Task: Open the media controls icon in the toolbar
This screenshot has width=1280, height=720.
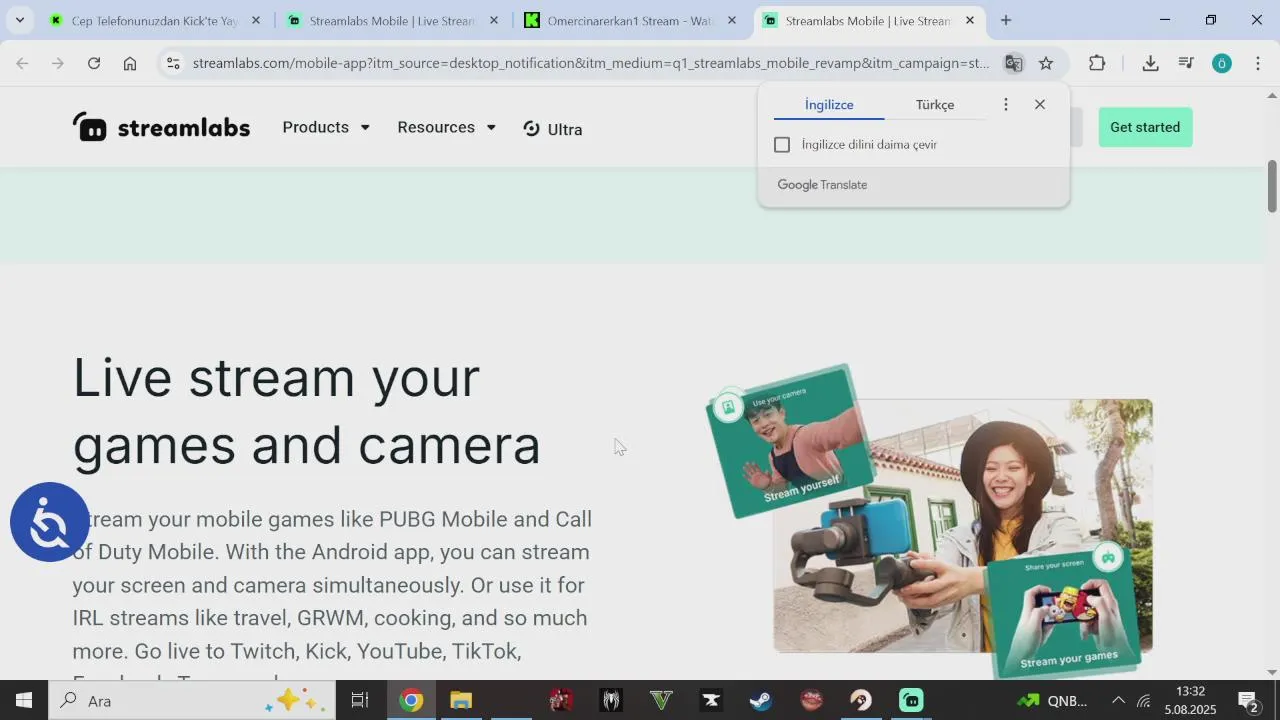Action: [1186, 63]
